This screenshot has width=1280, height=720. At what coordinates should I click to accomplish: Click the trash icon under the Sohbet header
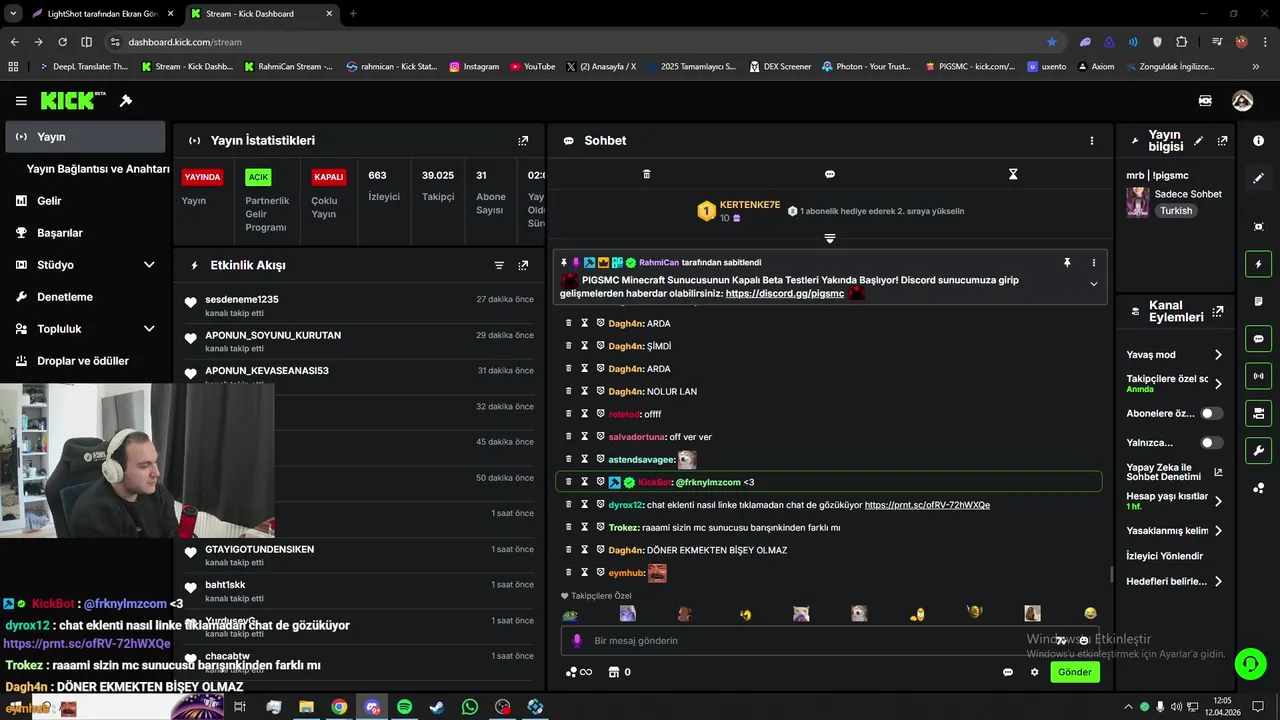(646, 174)
